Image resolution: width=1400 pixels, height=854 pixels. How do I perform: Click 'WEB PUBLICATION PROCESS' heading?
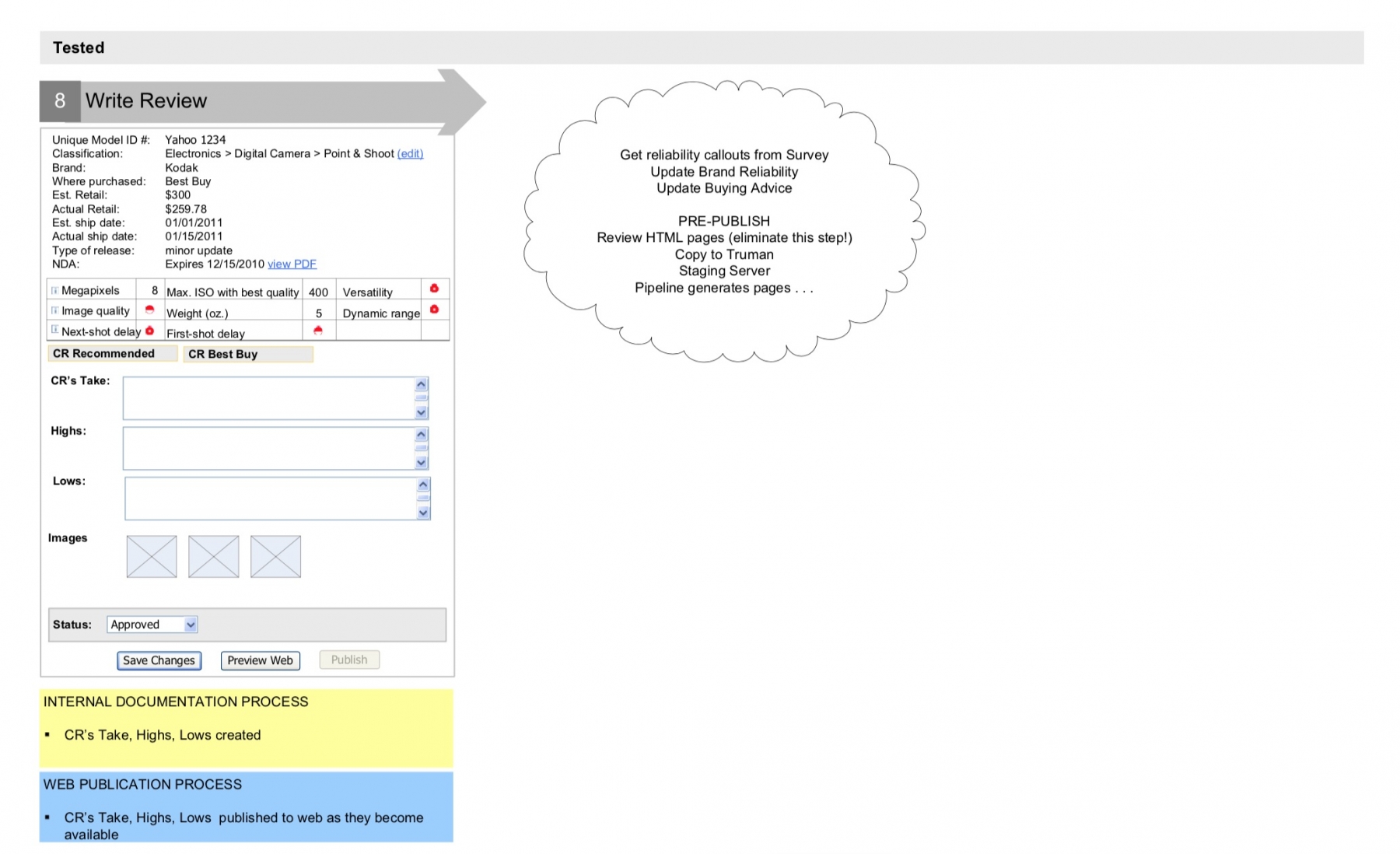[142, 785]
